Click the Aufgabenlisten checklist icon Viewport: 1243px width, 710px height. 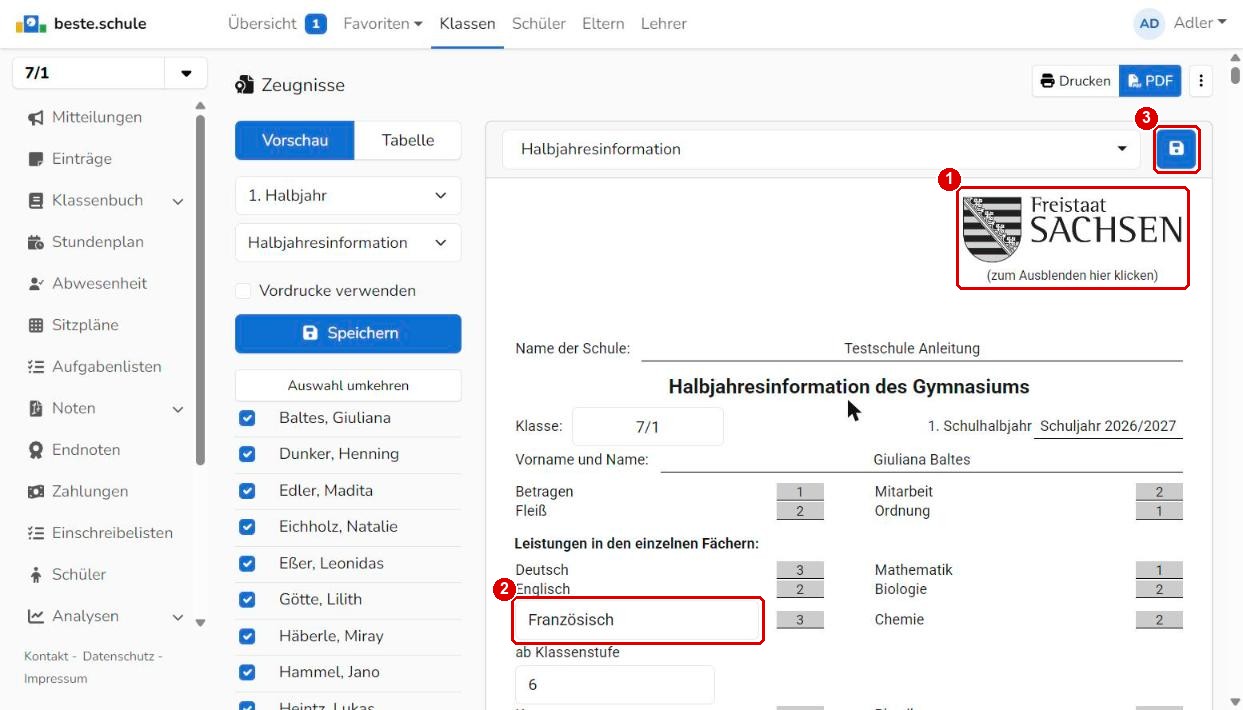point(36,367)
